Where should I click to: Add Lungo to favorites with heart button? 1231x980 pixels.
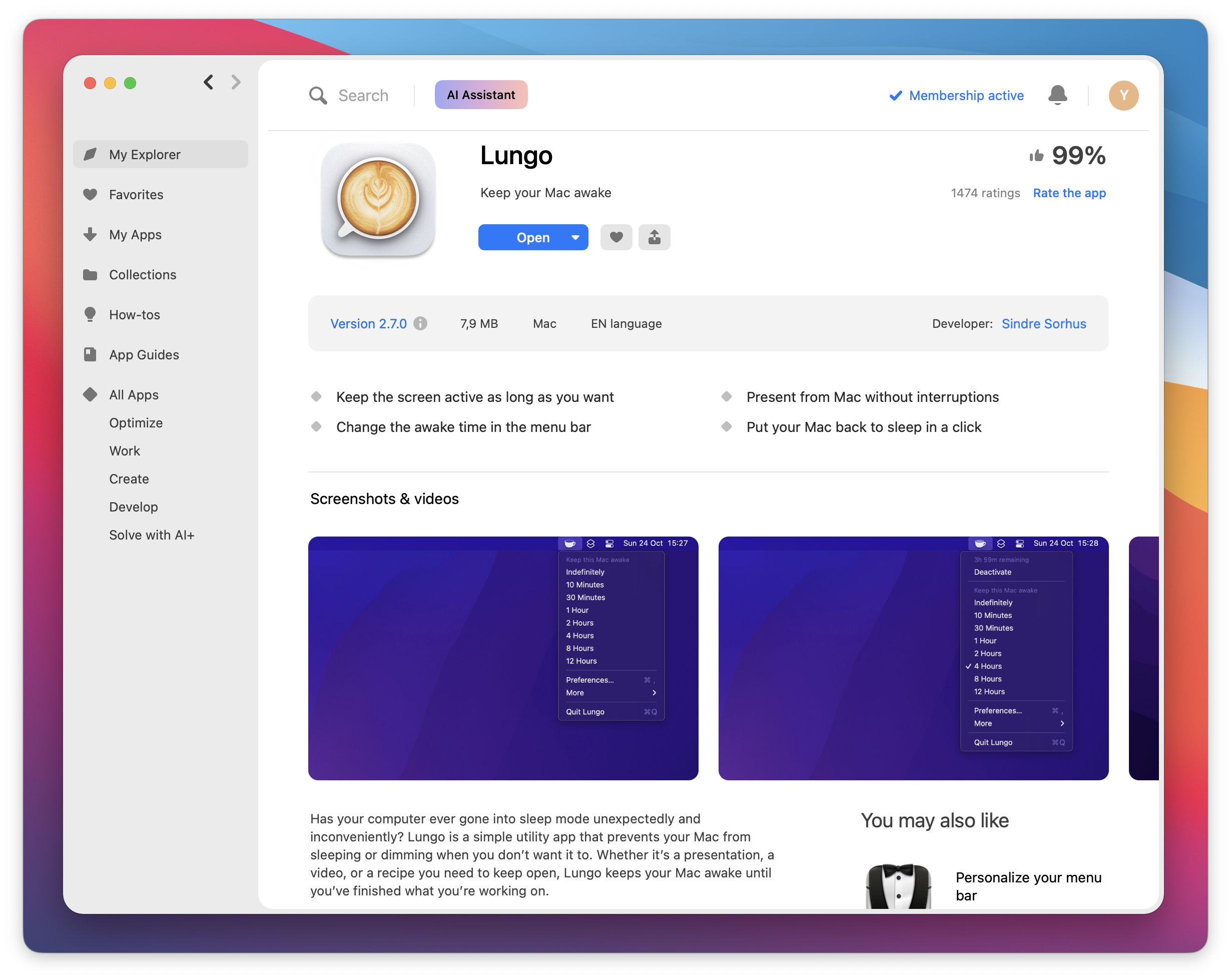tap(616, 237)
